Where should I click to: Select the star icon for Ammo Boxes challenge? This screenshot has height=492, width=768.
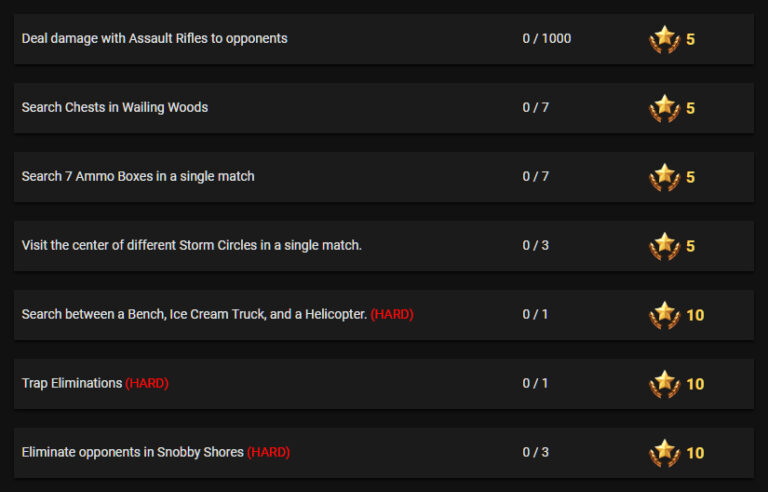(x=665, y=177)
